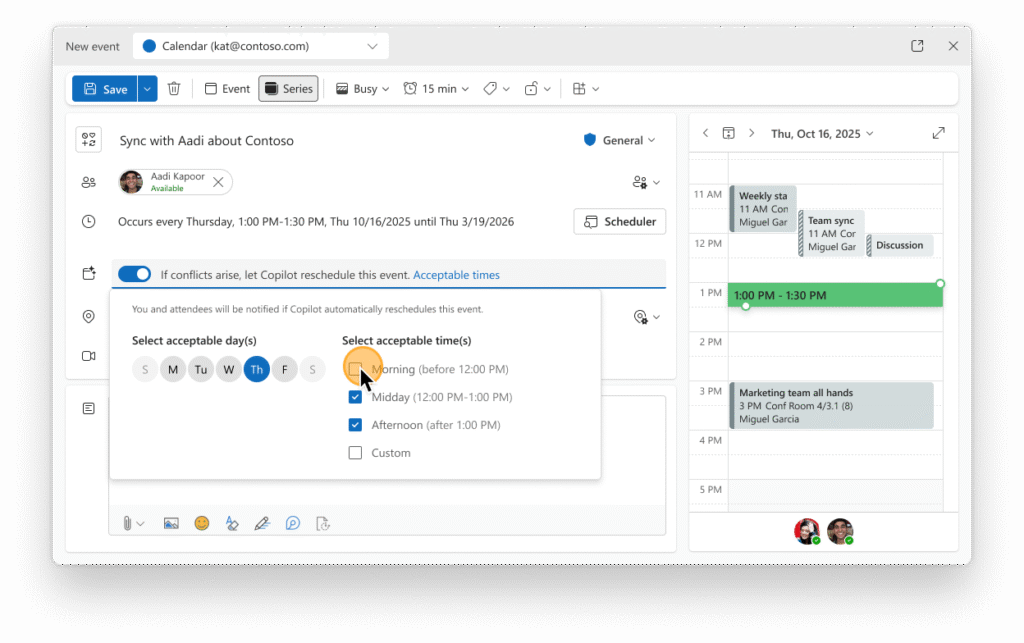Enable the Custom time checkbox
The width and height of the screenshot is (1024, 643).
tap(355, 453)
